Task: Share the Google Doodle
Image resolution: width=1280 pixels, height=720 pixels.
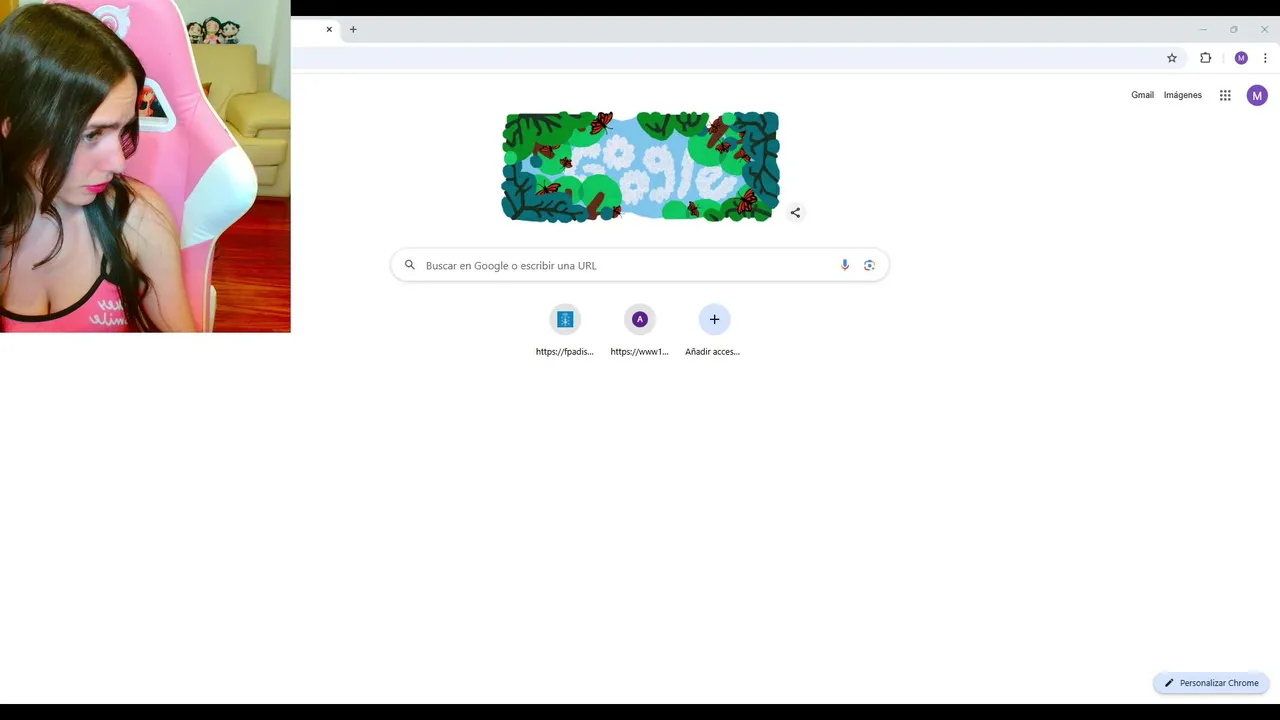Action: (795, 212)
